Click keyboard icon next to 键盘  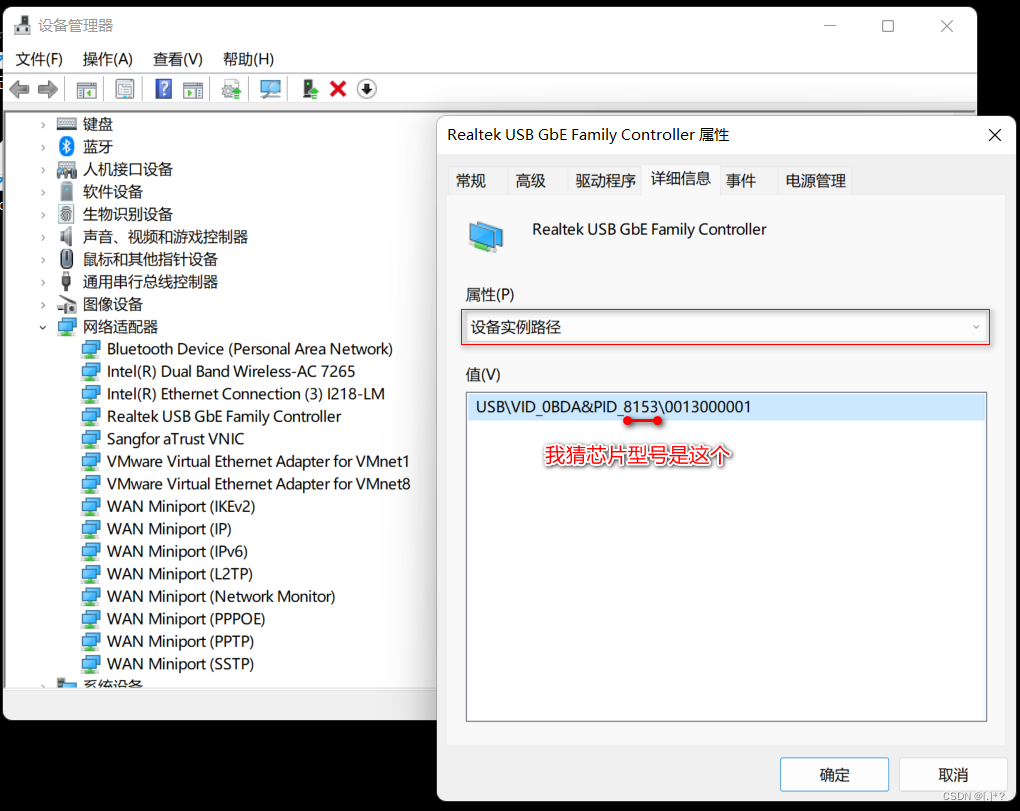66,124
